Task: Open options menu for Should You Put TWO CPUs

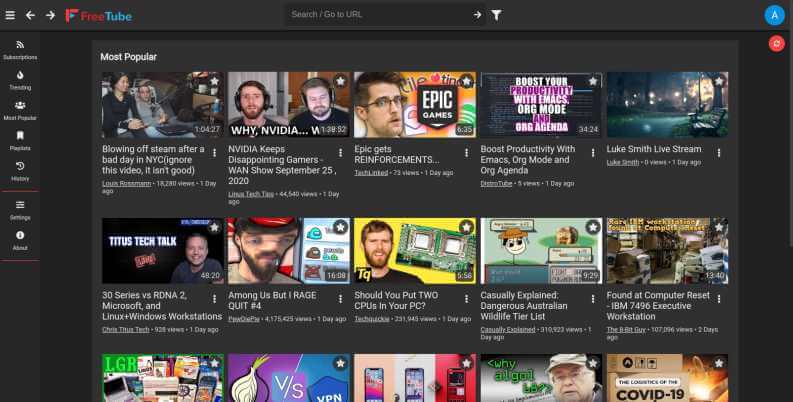Action: [x=466, y=299]
